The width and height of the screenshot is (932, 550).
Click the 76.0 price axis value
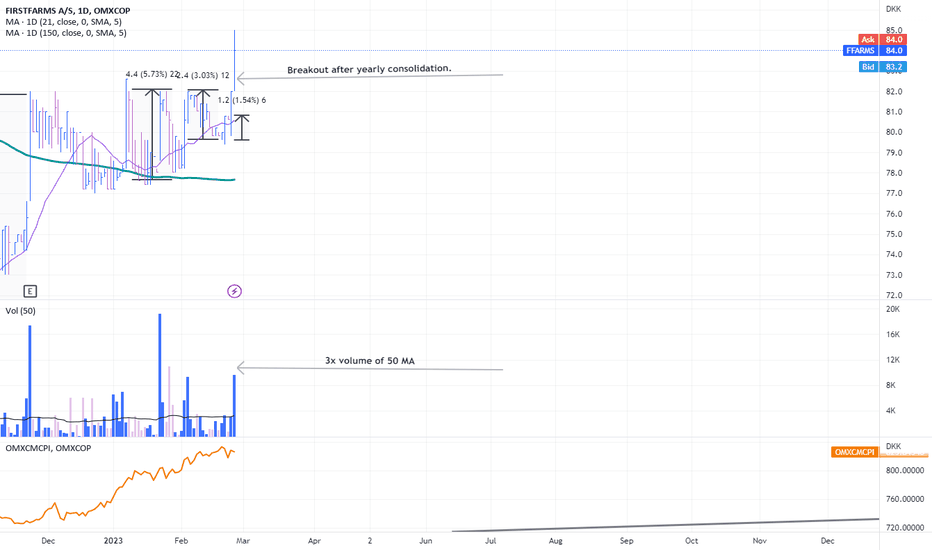(894, 214)
